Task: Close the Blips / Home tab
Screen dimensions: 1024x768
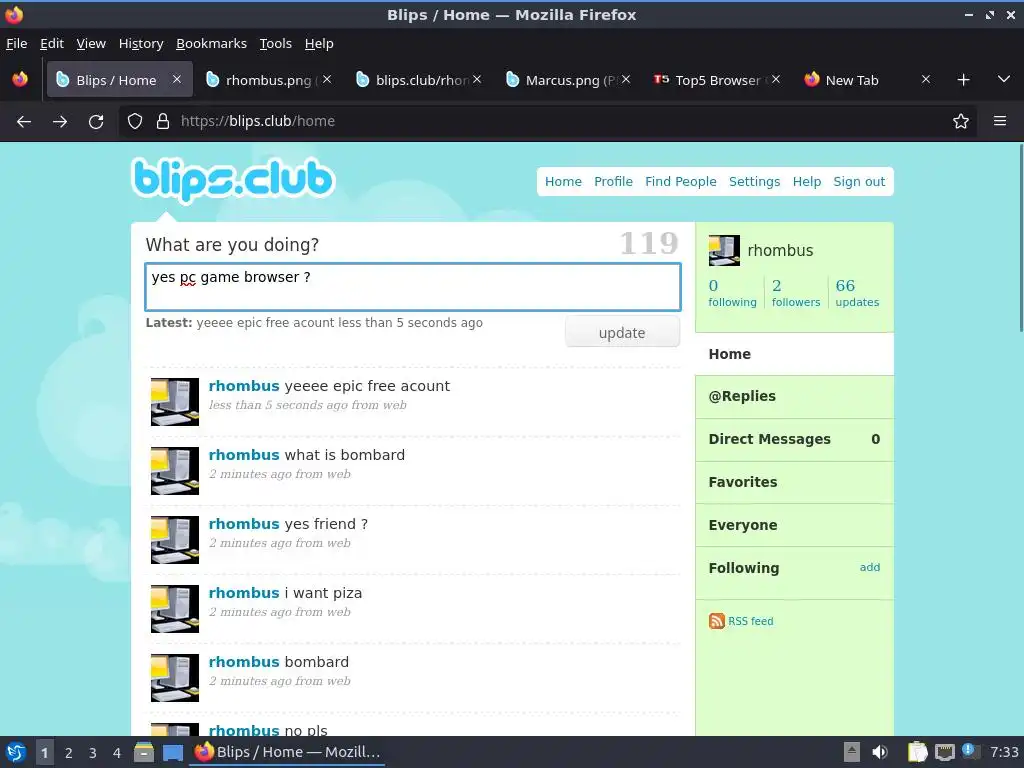Action: coord(176,80)
